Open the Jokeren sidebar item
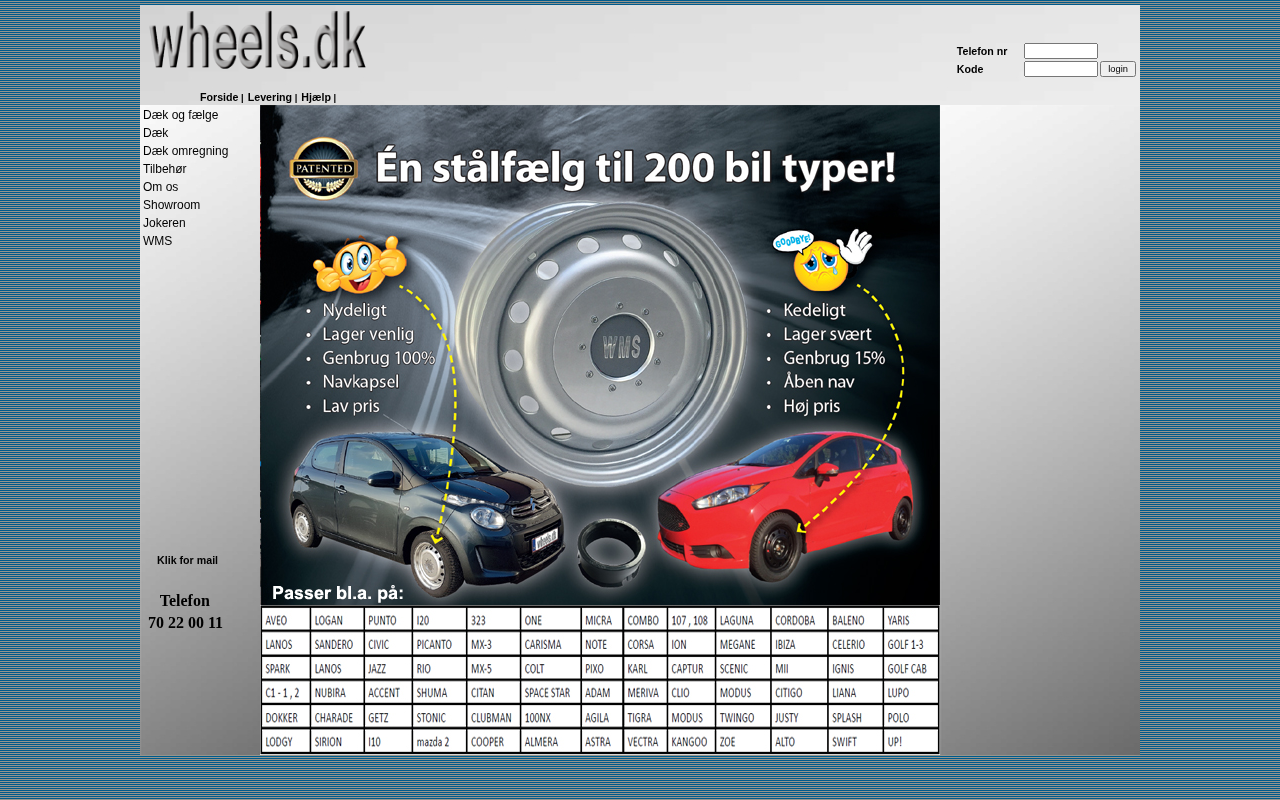Viewport: 1280px width, 800px height. coord(165,223)
